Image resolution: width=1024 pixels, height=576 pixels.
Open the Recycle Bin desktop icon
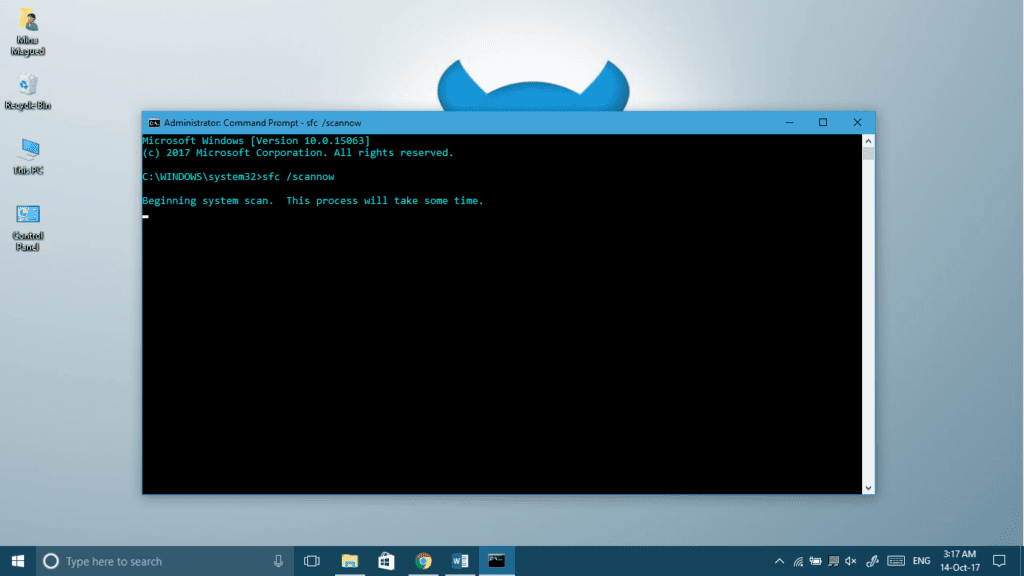28,88
